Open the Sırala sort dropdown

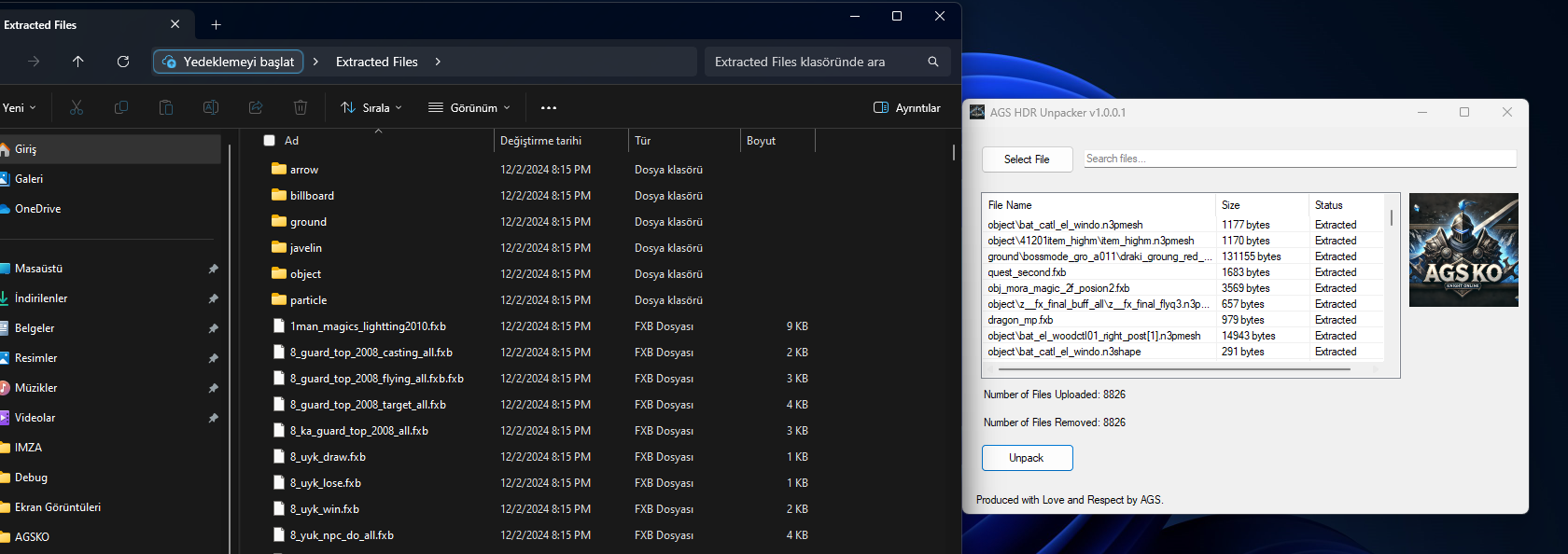click(x=371, y=108)
